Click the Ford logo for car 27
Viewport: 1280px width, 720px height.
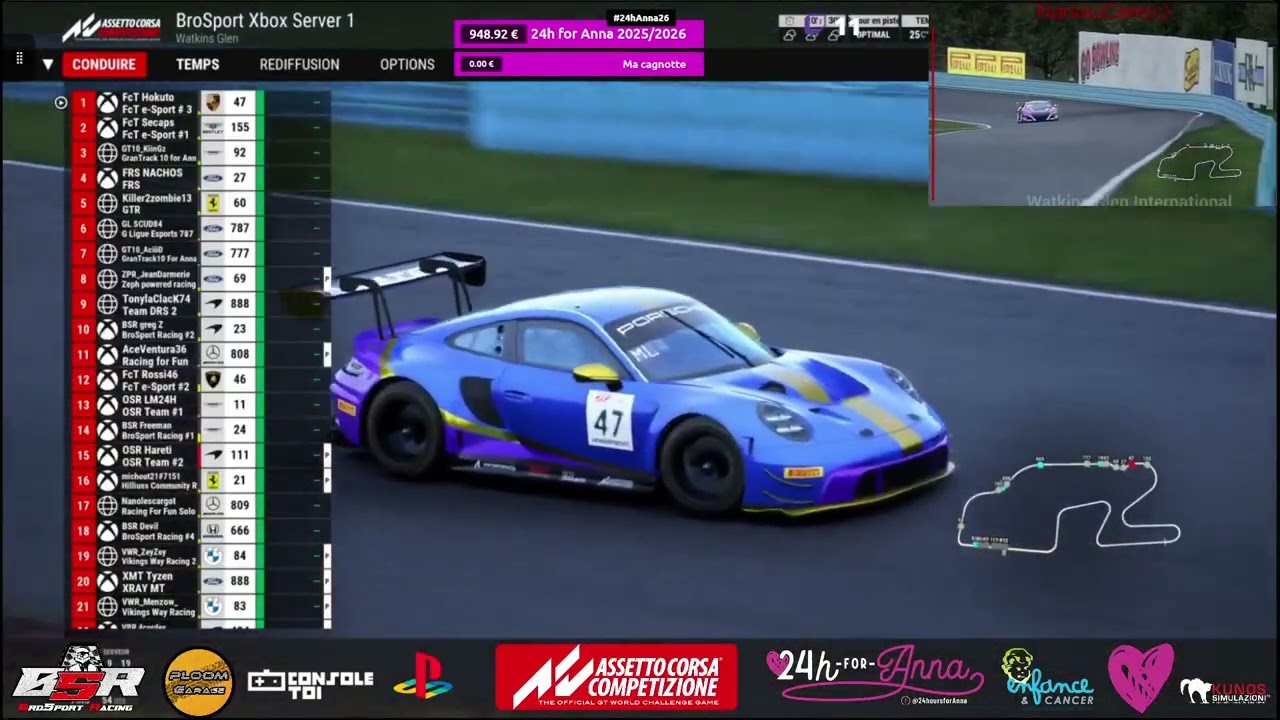click(x=212, y=178)
